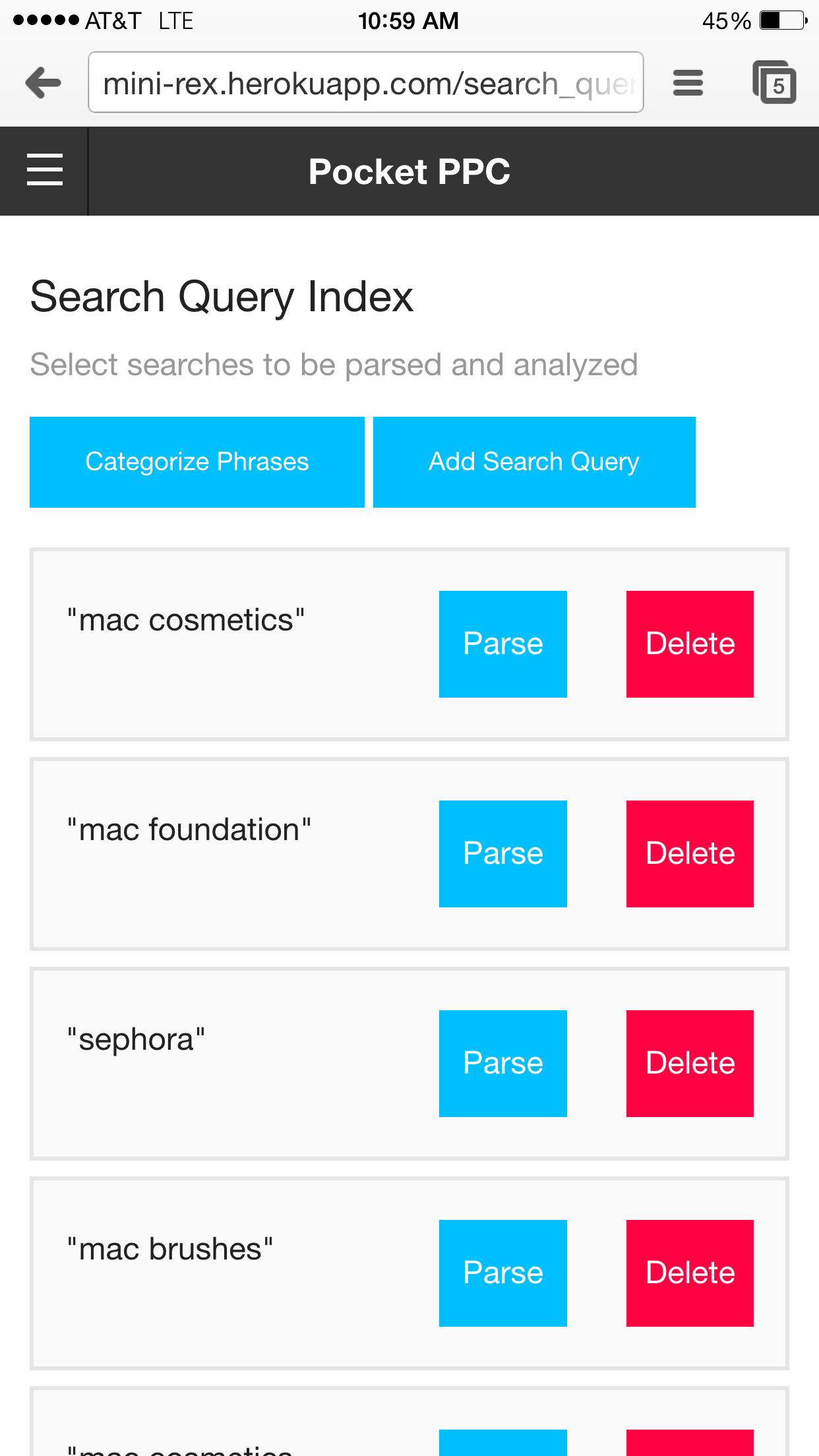The width and height of the screenshot is (819, 1456).
Task: Focus the mini-rex.herokuapp.com address field
Action: click(x=366, y=83)
